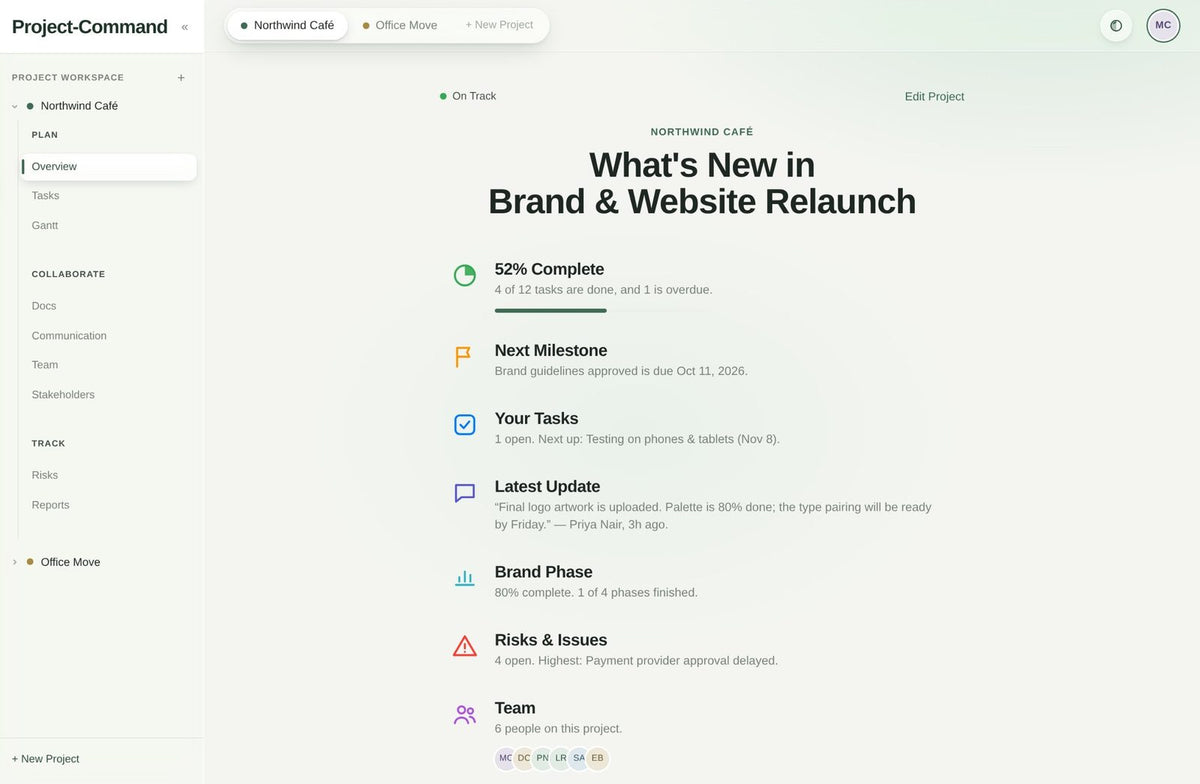This screenshot has width=1200, height=784.
Task: Open the MC user avatar menu
Action: click(x=1163, y=25)
